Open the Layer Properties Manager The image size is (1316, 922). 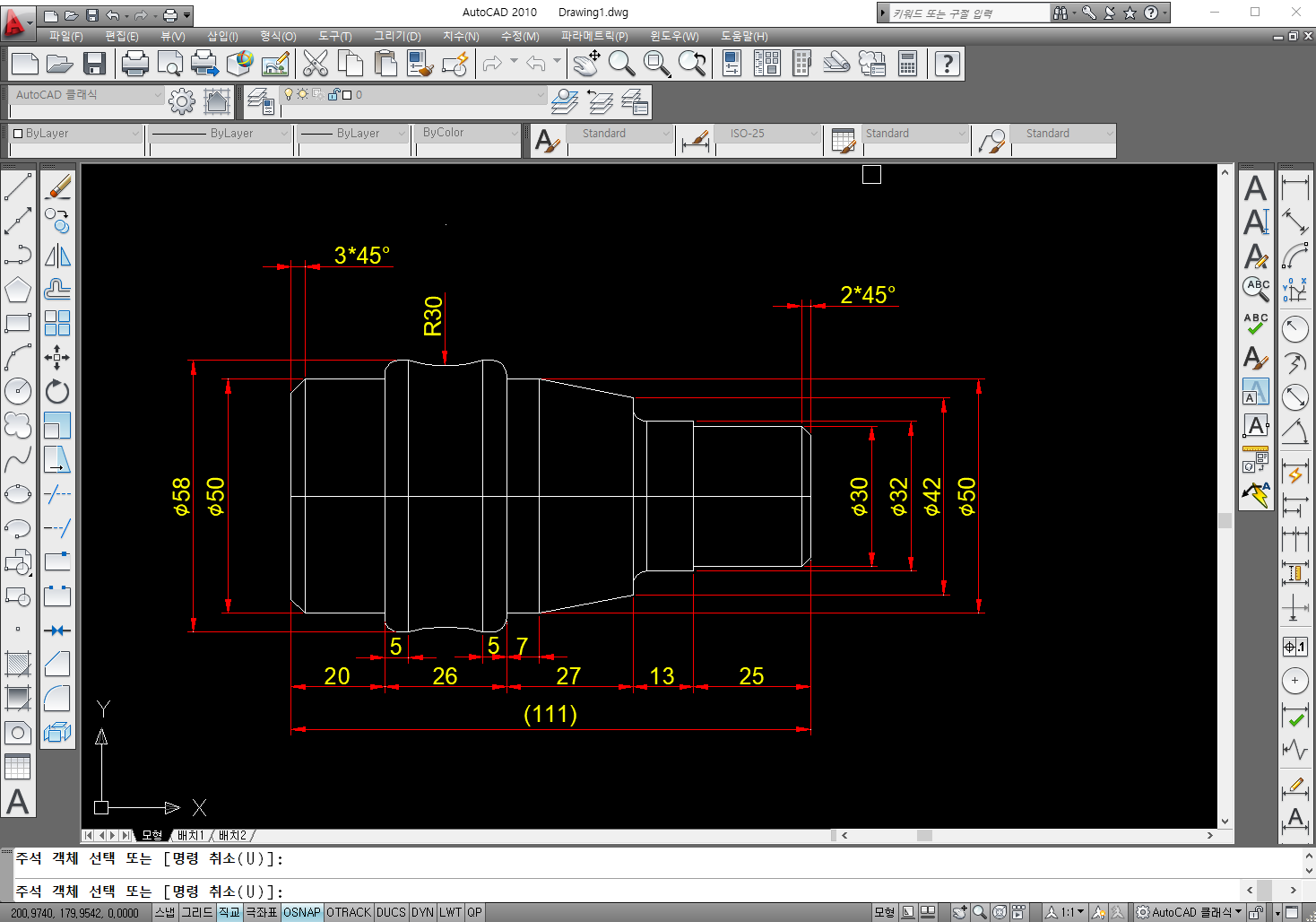(261, 102)
